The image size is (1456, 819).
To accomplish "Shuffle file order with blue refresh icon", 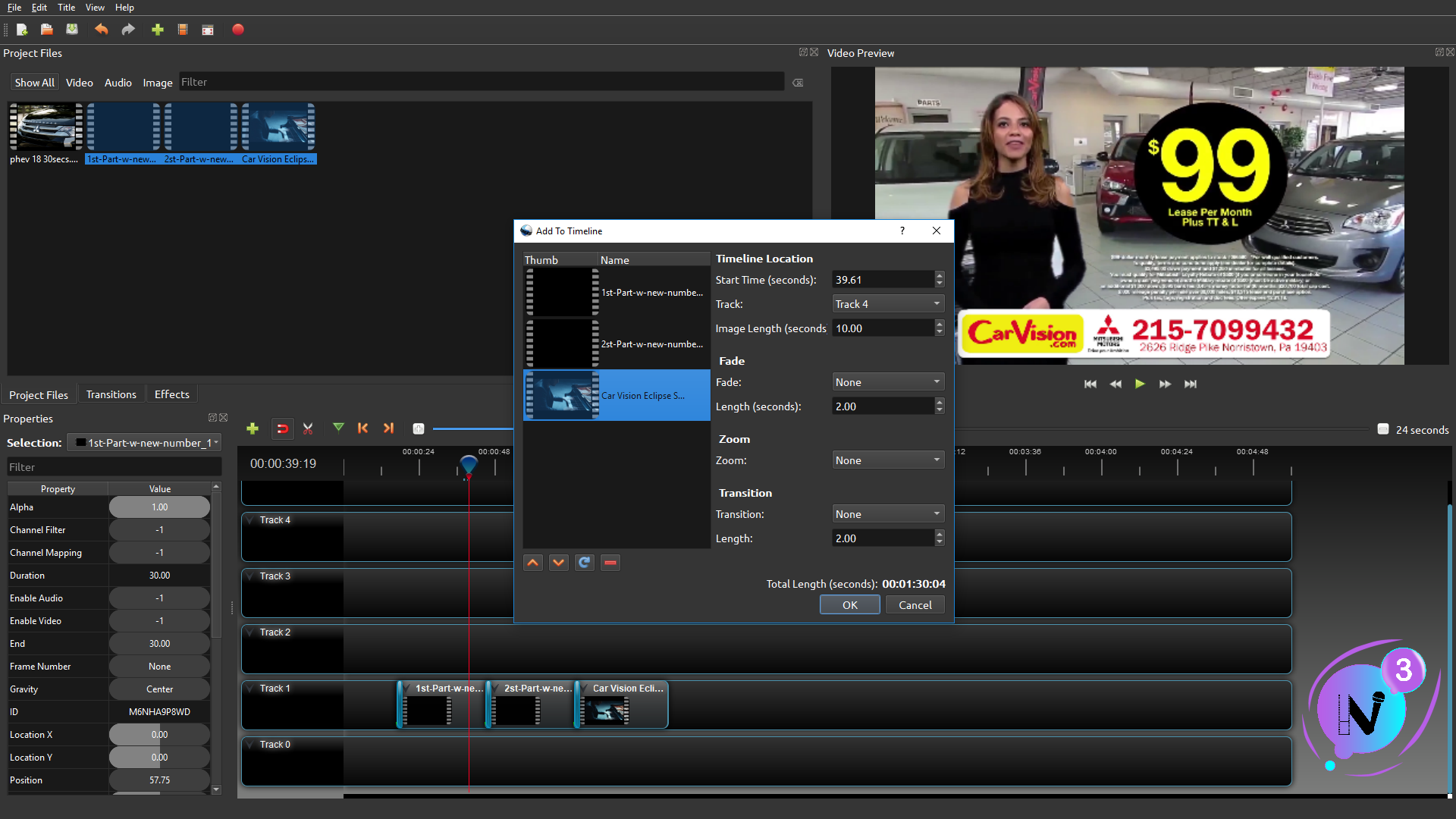I will click(x=584, y=563).
